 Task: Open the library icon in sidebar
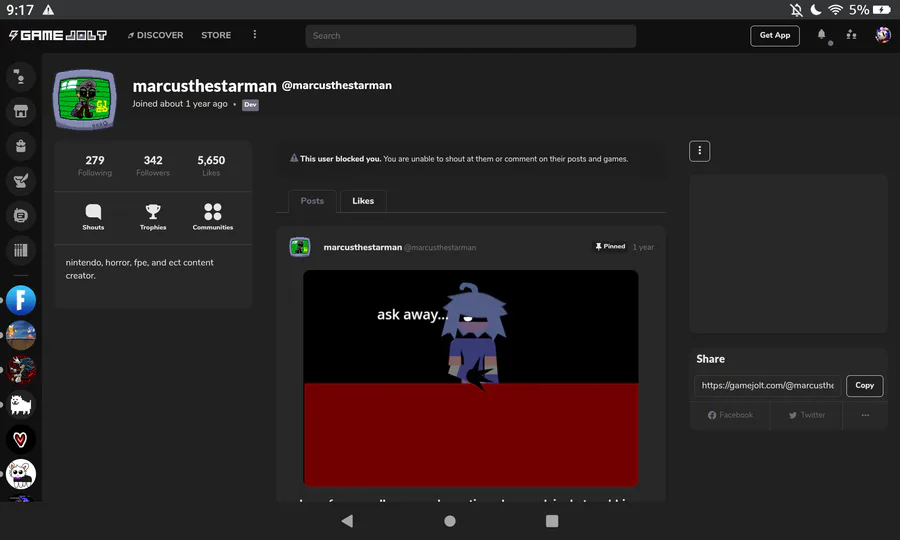click(21, 250)
